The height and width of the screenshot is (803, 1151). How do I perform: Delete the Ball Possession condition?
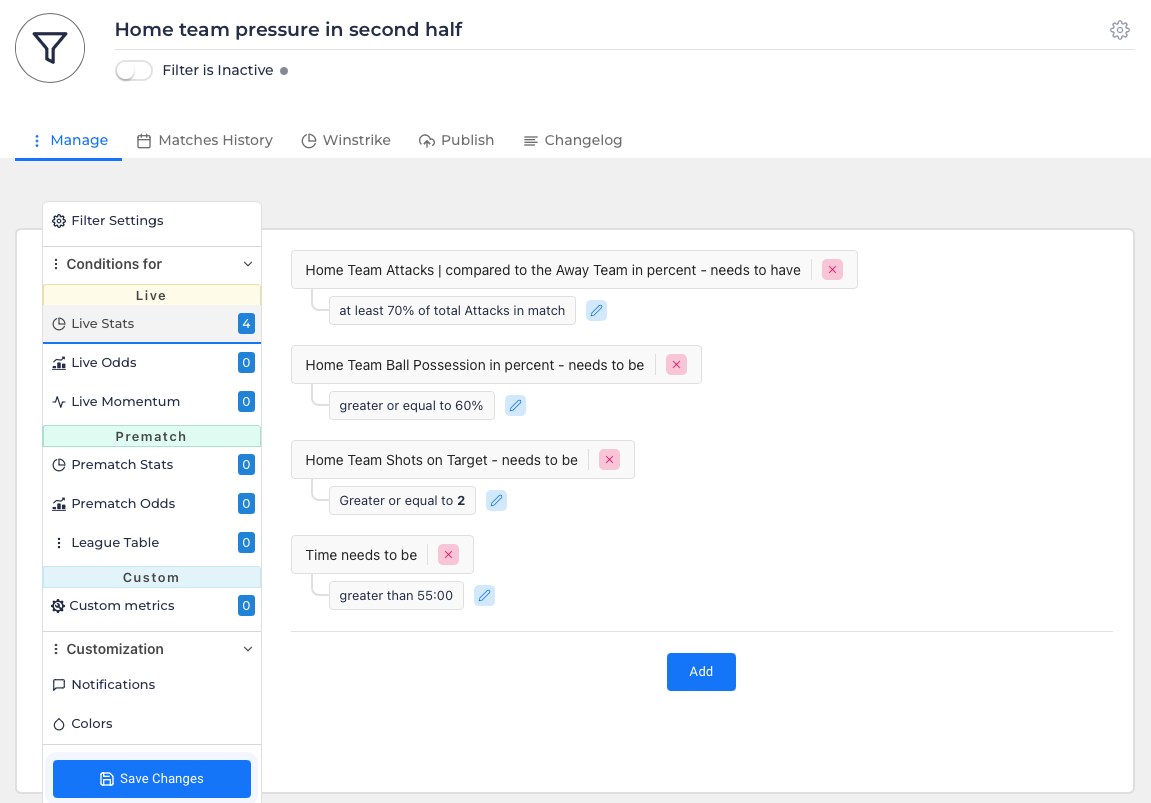pyautogui.click(x=676, y=365)
